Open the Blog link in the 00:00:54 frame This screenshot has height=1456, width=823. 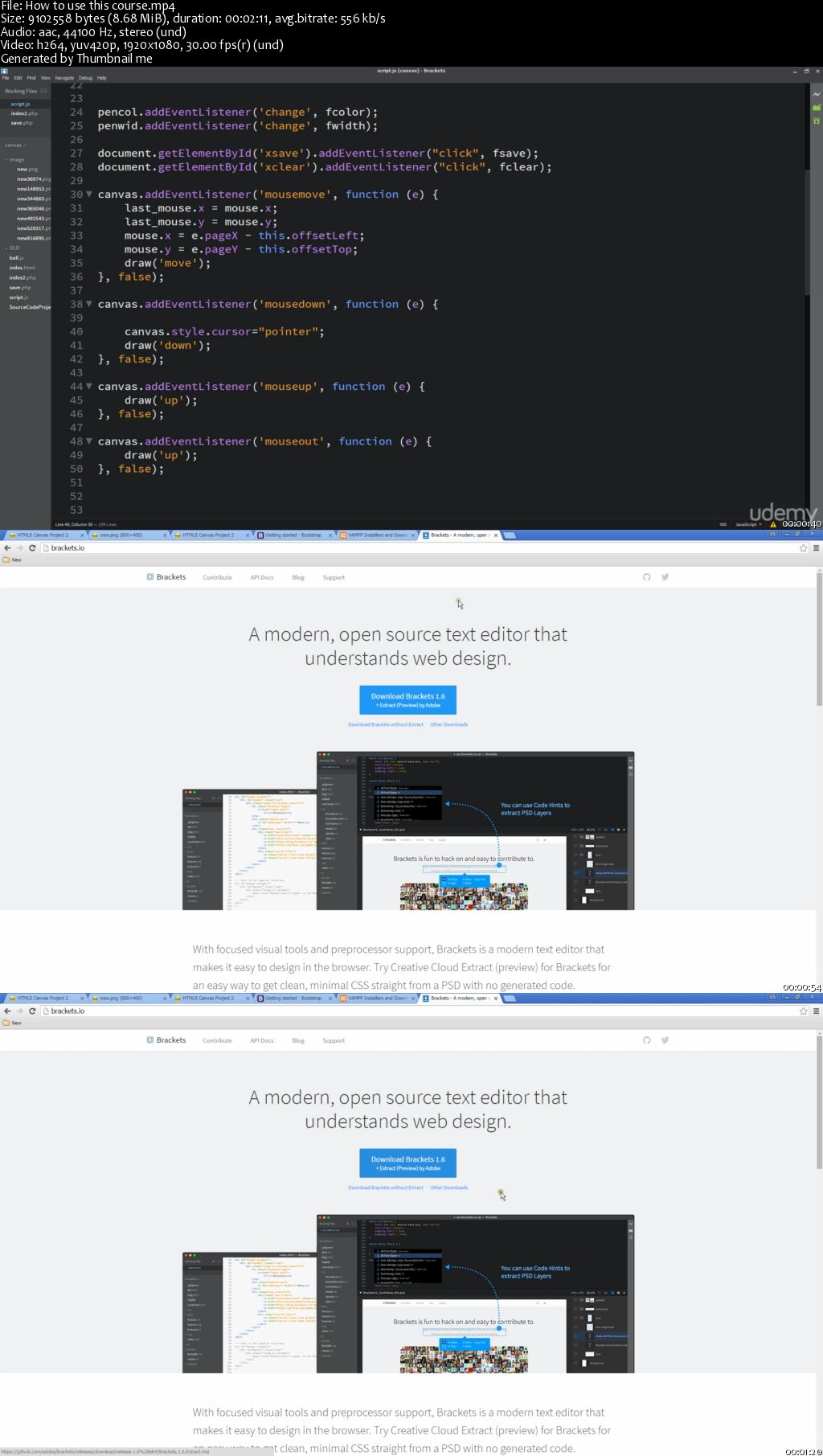coord(298,577)
